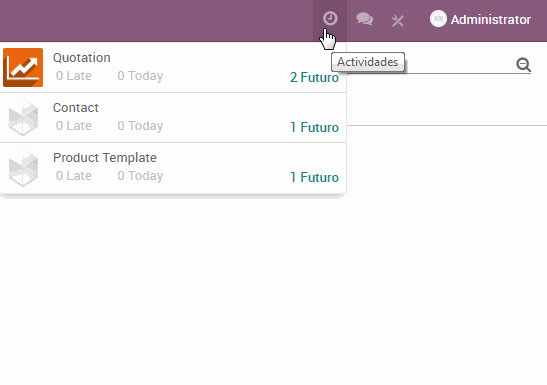Expand the Administrator user menu
Viewport: 547px width, 385px height.
(480, 19)
